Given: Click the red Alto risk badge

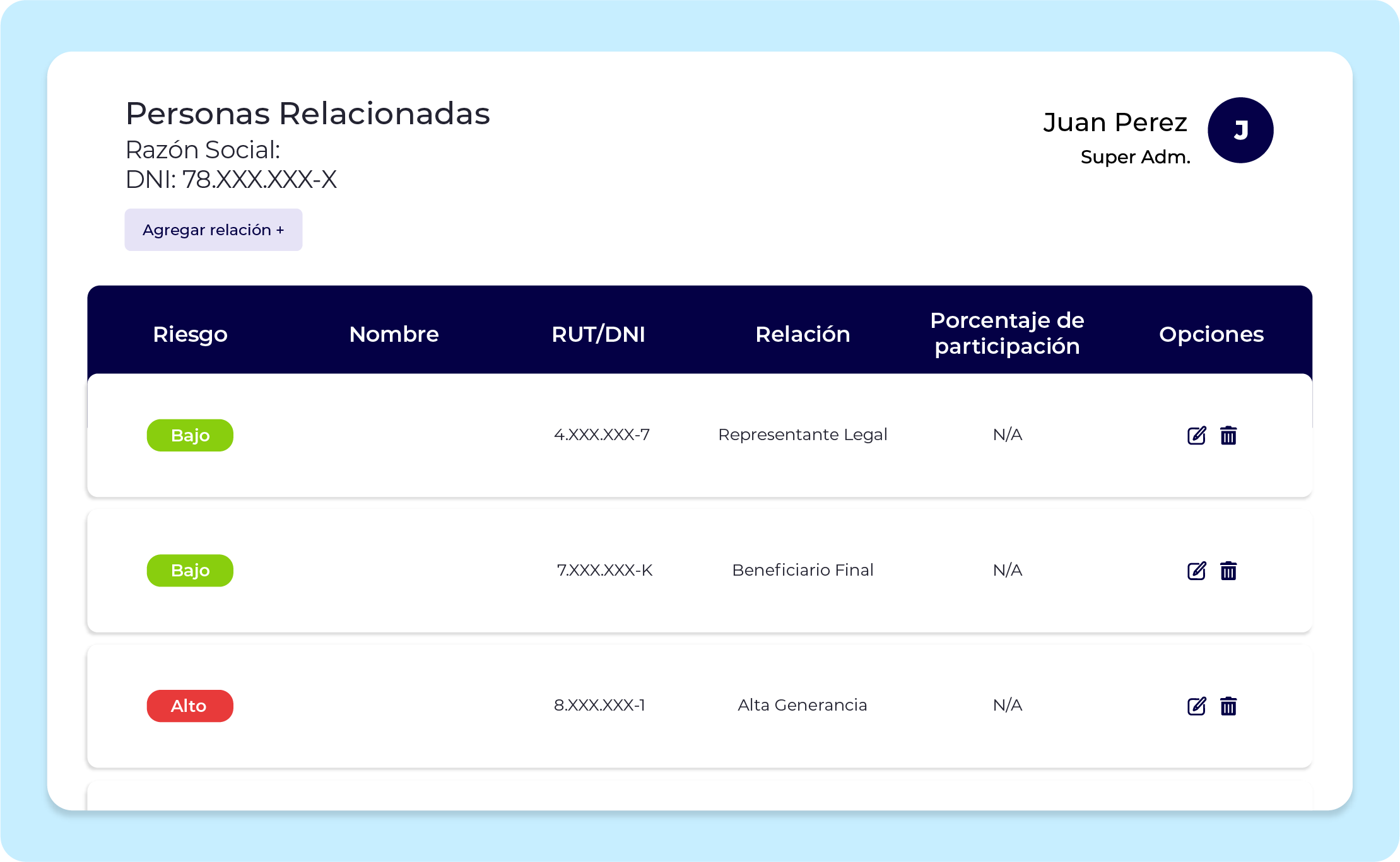Looking at the screenshot, I should click(x=190, y=706).
